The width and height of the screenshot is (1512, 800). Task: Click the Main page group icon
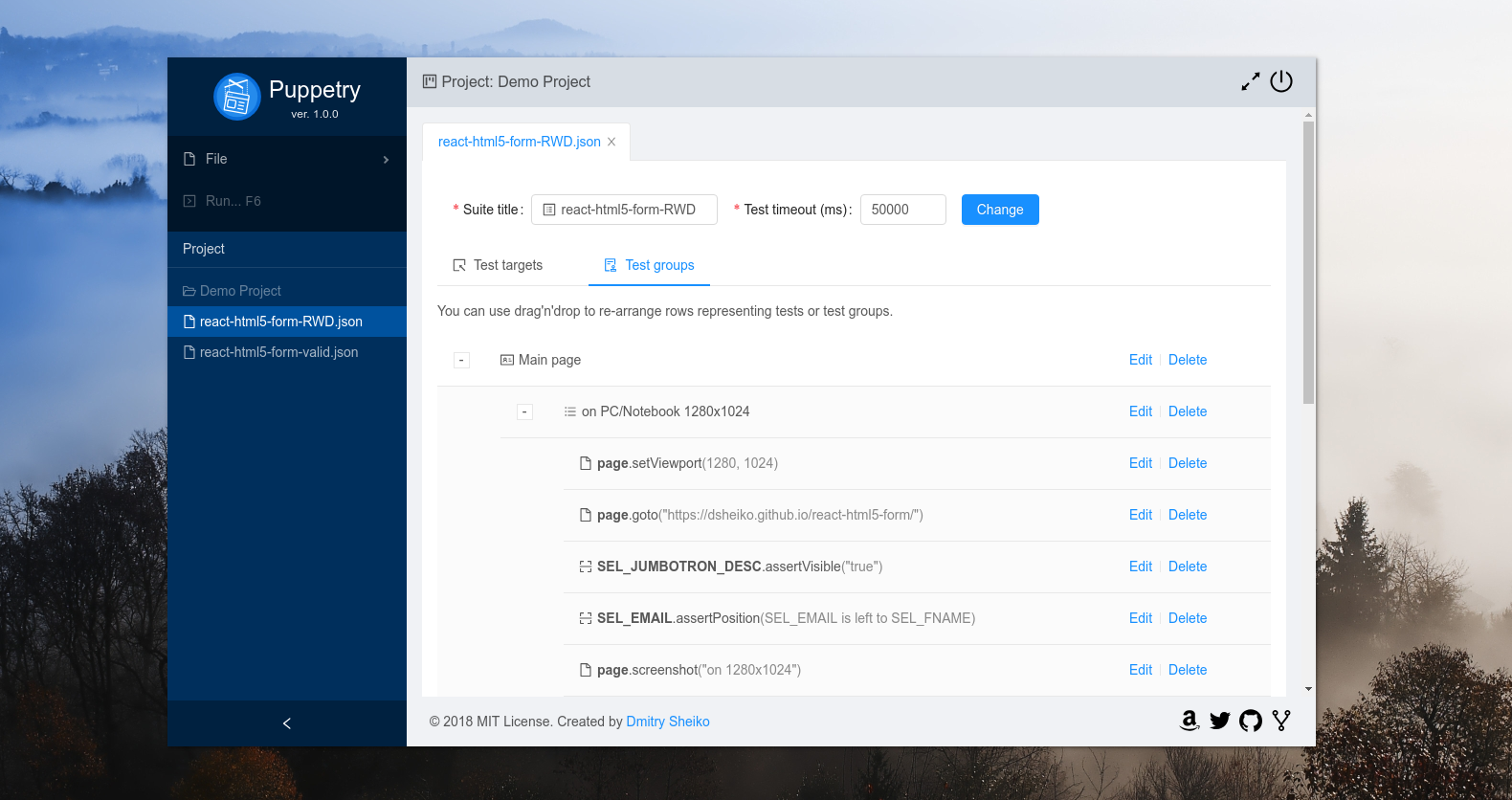pos(507,360)
